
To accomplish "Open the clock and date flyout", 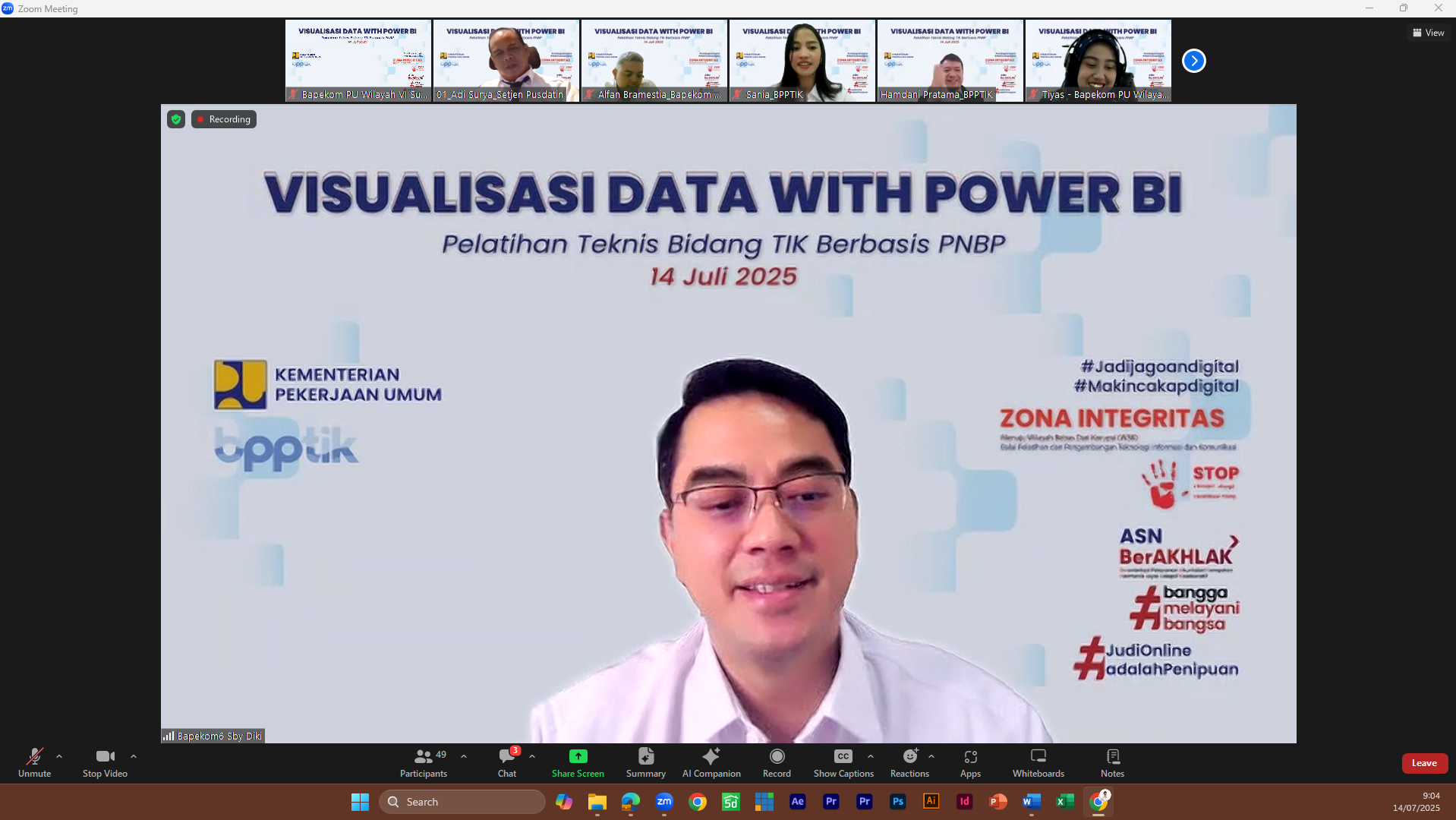I will (x=1416, y=802).
